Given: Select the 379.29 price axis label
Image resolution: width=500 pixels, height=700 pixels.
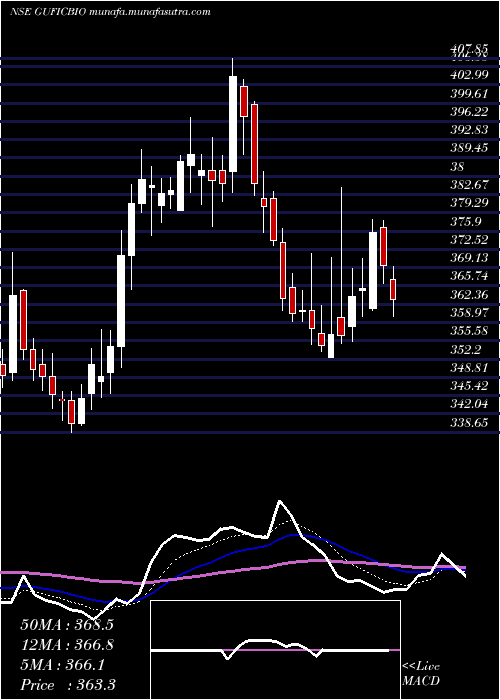Looking at the screenshot, I should 470,203.
